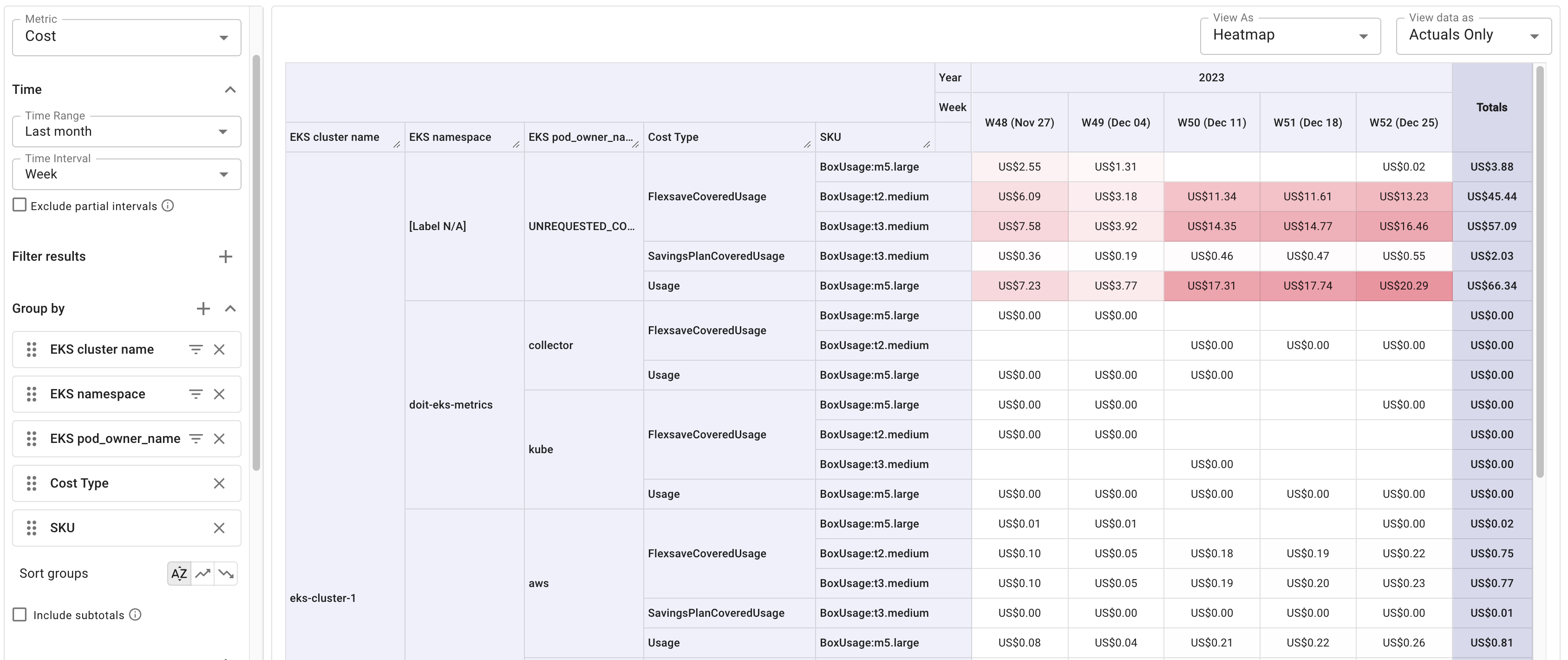Collapse the Time section
Screen dimensions: 1568x660
(x=230, y=90)
